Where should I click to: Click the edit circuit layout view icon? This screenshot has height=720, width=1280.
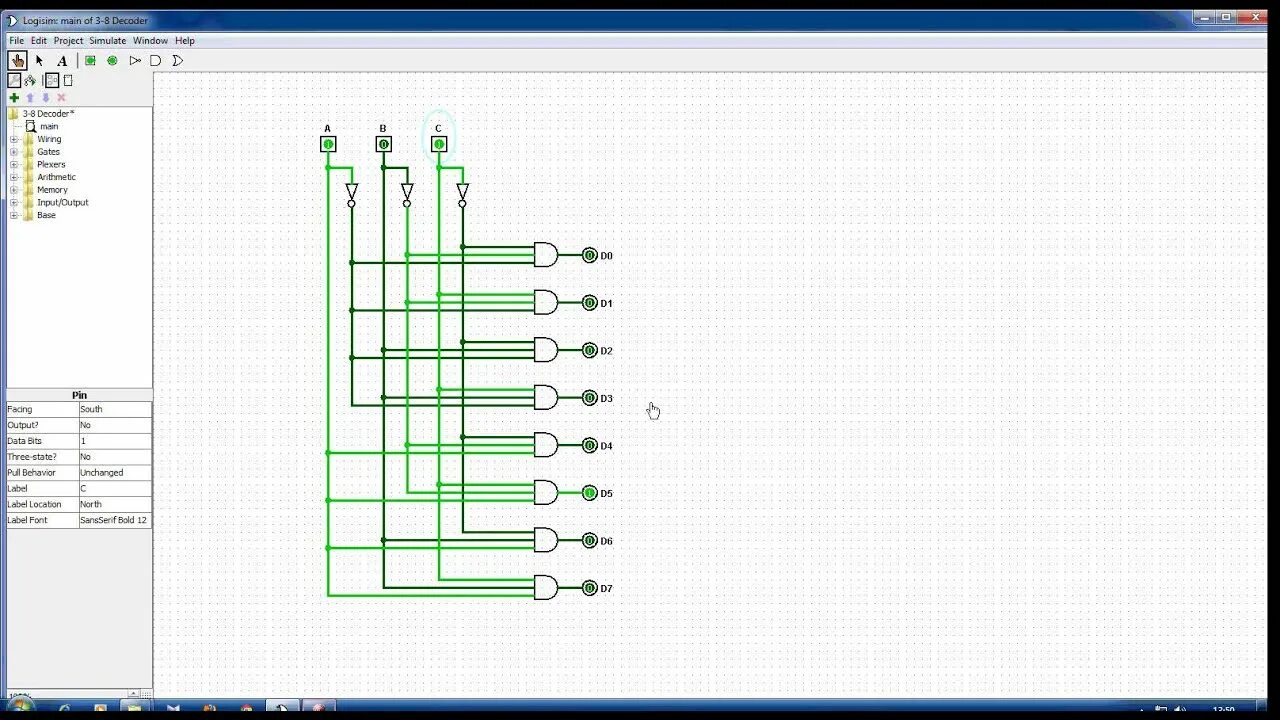[x=52, y=80]
